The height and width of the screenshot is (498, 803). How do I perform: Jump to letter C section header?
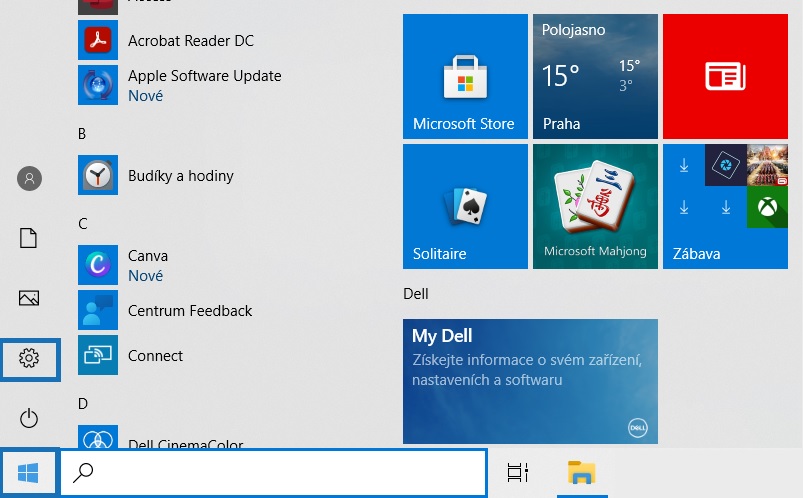pyautogui.click(x=82, y=224)
